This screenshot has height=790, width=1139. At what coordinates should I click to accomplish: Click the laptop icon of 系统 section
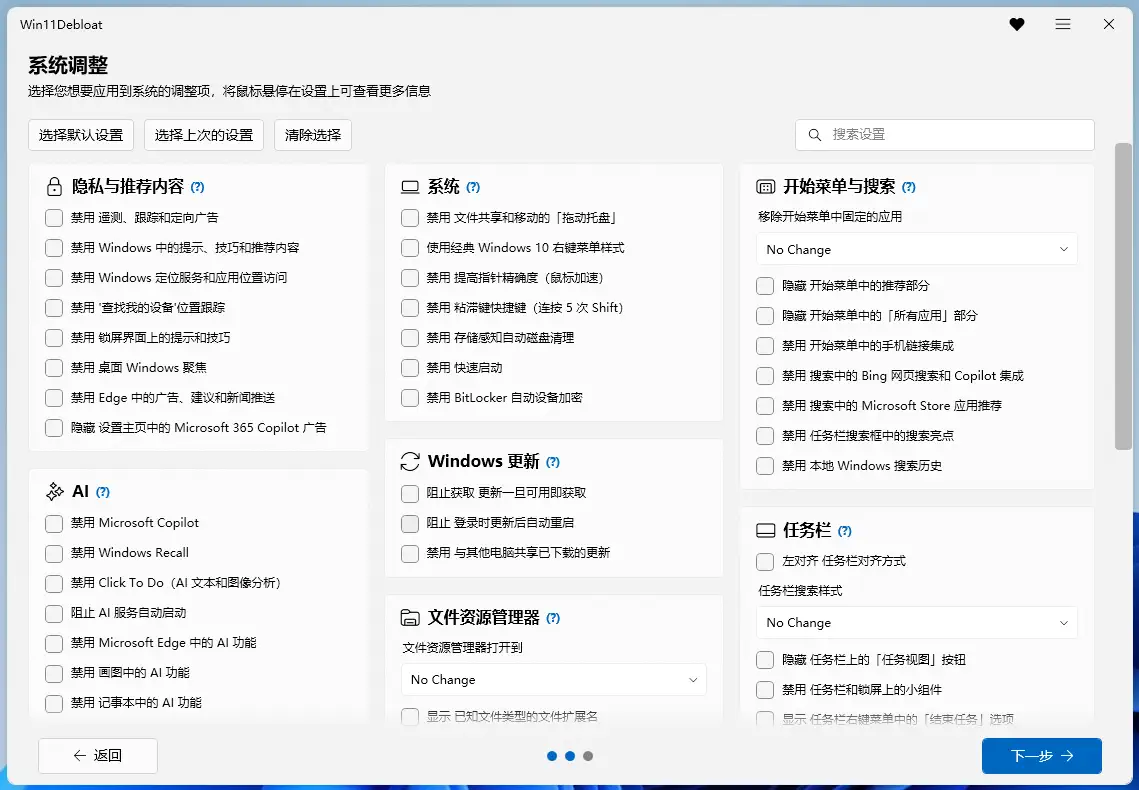[x=410, y=187]
